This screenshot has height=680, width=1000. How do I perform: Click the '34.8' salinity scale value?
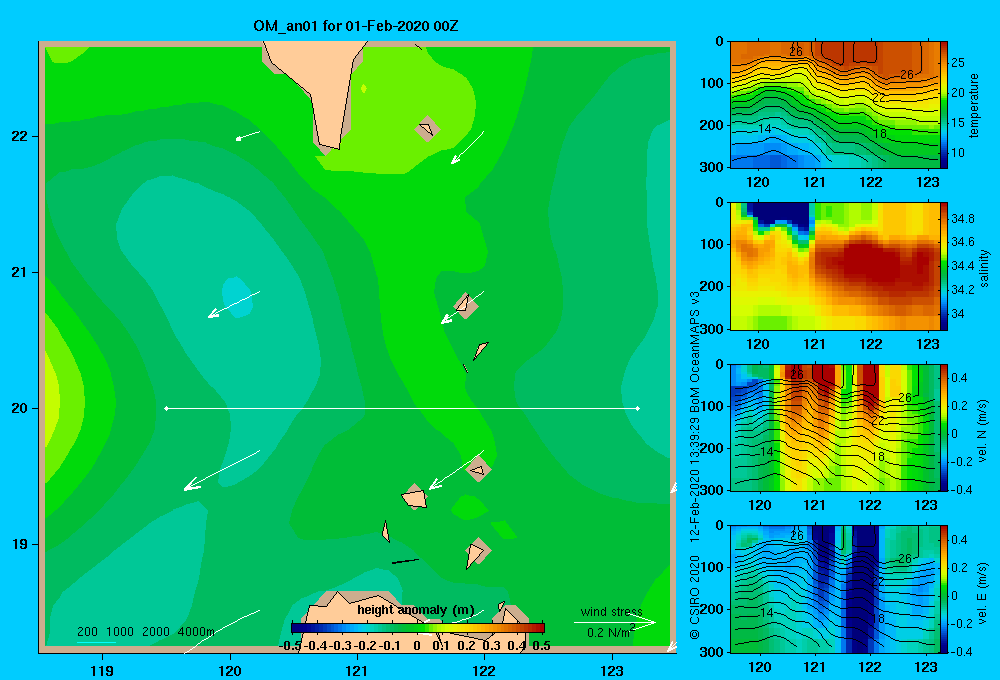tap(962, 219)
